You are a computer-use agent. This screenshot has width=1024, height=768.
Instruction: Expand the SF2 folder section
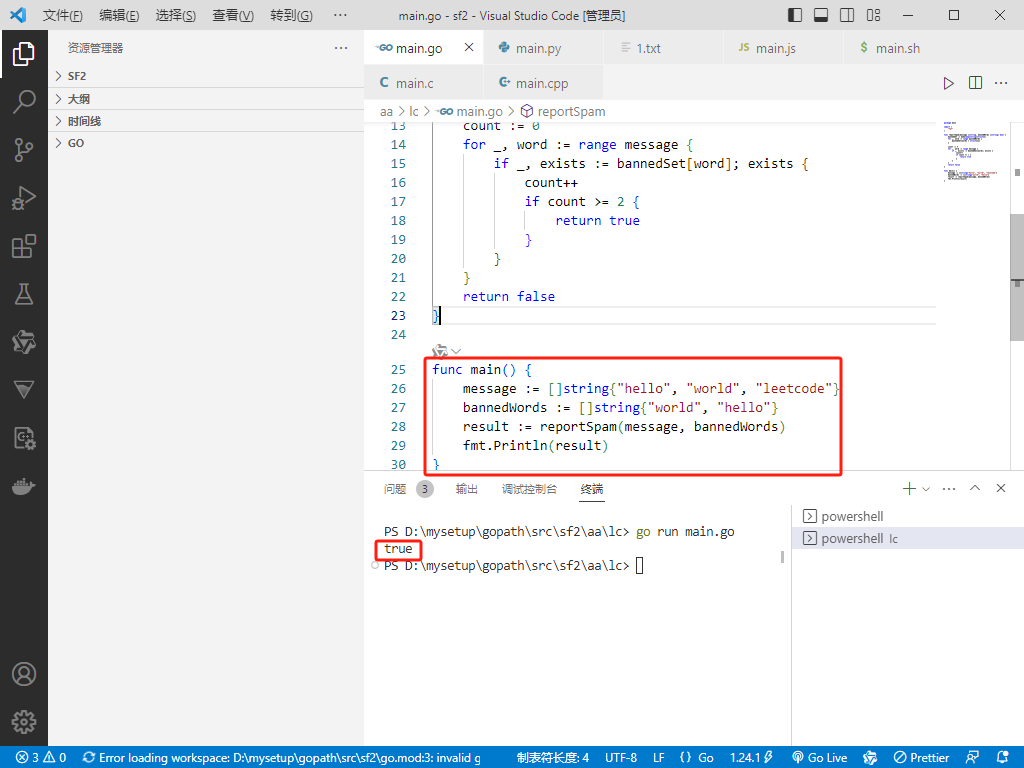206,76
